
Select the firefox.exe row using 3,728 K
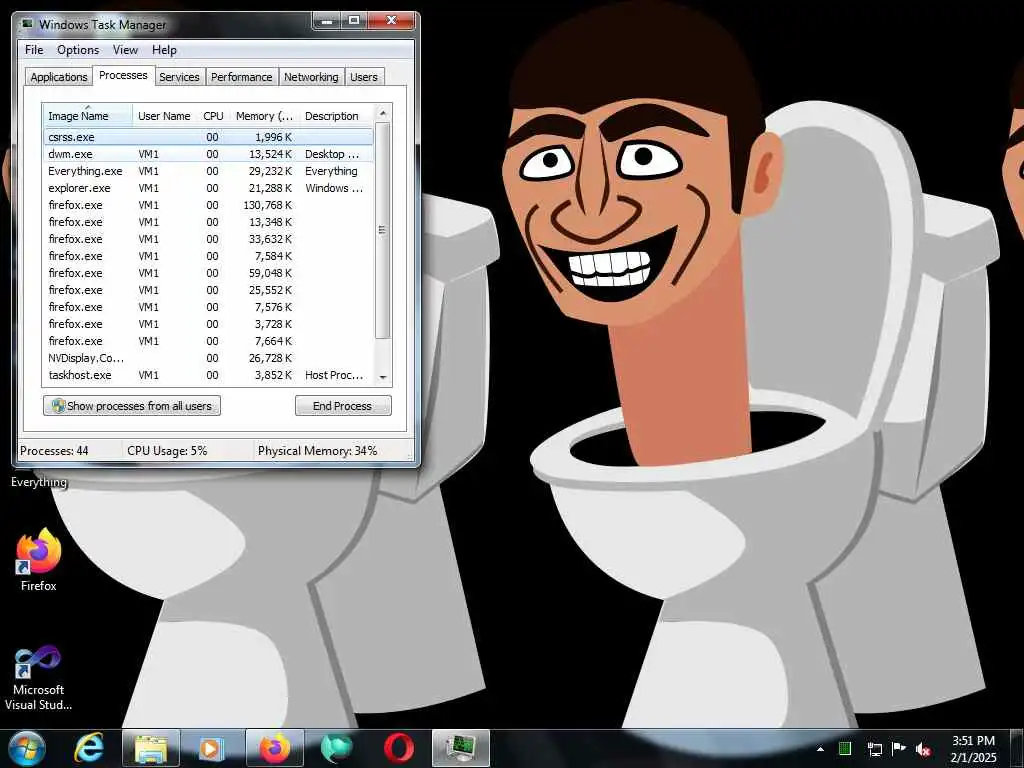point(208,324)
